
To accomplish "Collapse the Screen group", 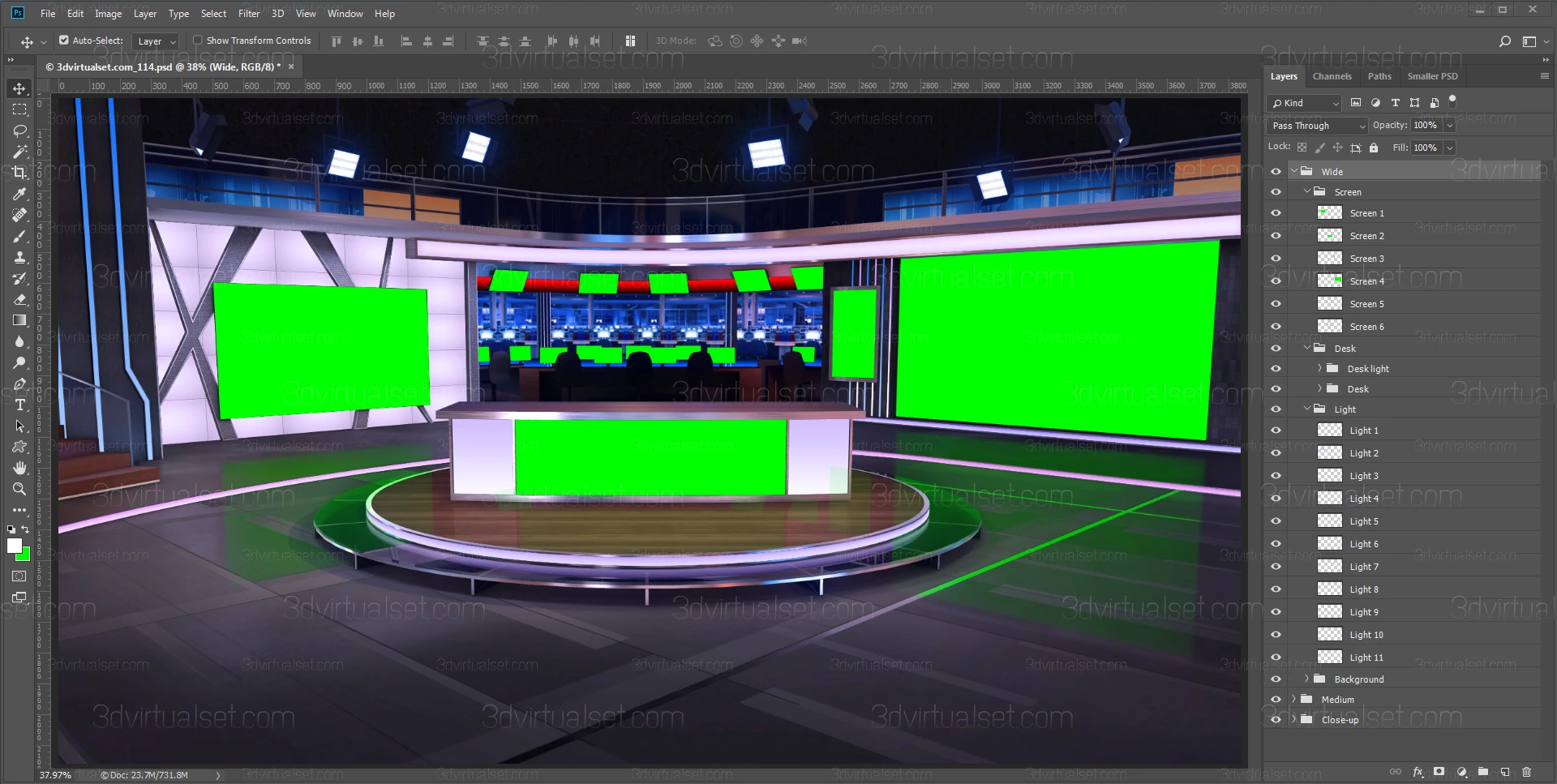I will [x=1307, y=191].
